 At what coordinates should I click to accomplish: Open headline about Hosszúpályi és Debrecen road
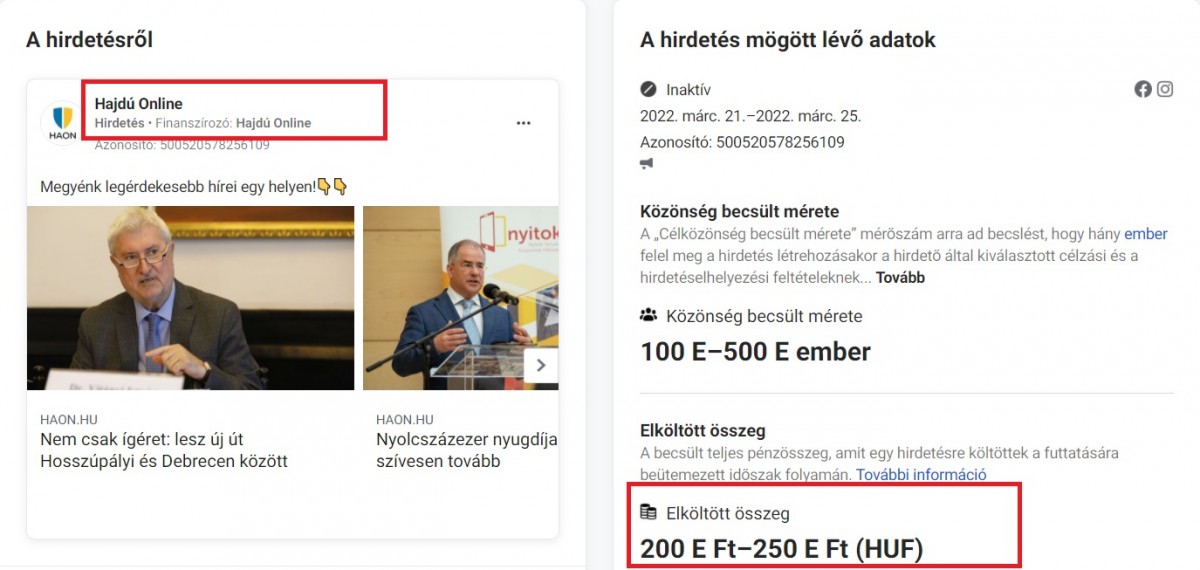point(164,450)
